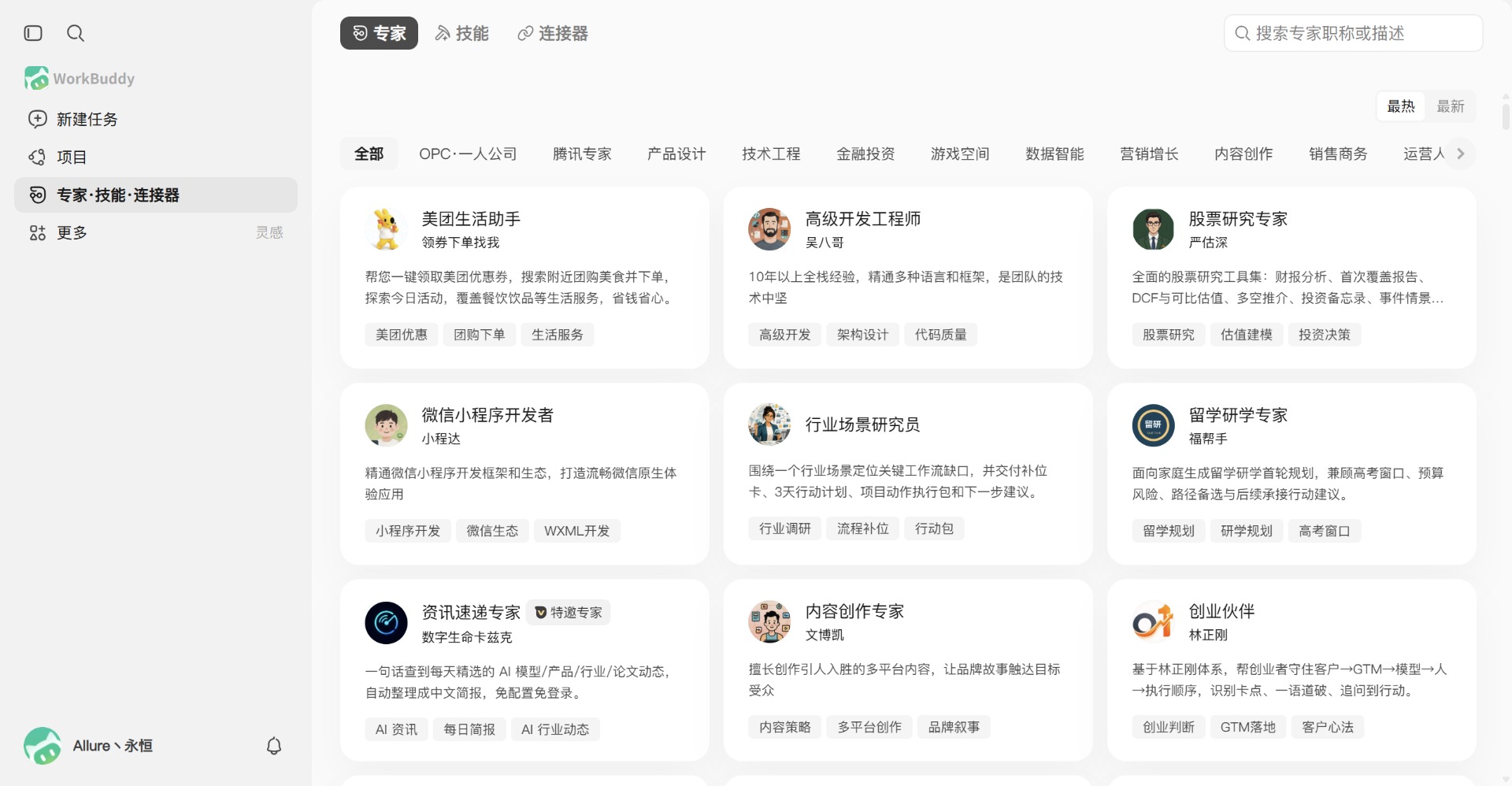Open 项目 in the sidebar
Image resolution: width=1512 pixels, height=786 pixels.
[x=156, y=157]
